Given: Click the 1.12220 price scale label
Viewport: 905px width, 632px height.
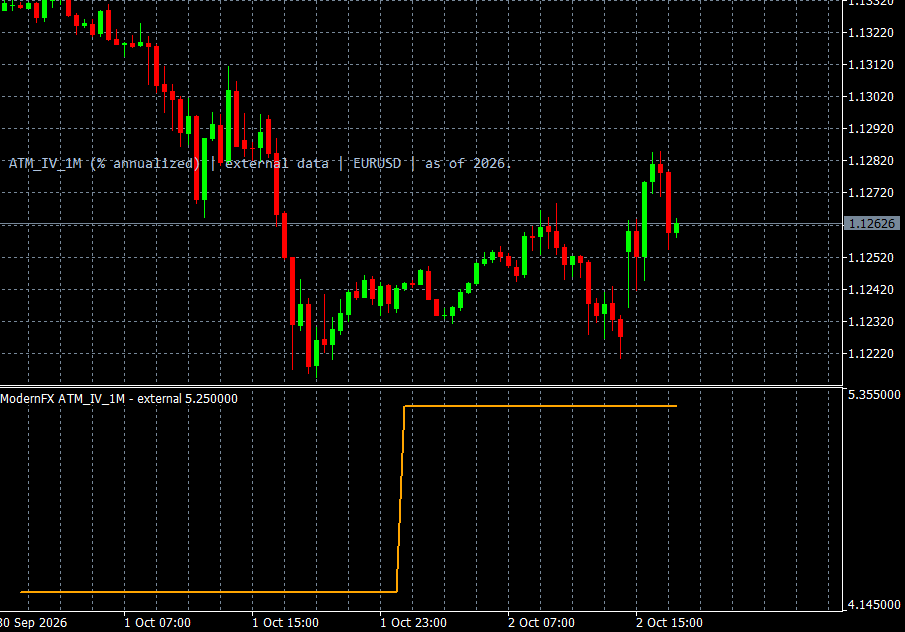Looking at the screenshot, I should click(x=870, y=353).
